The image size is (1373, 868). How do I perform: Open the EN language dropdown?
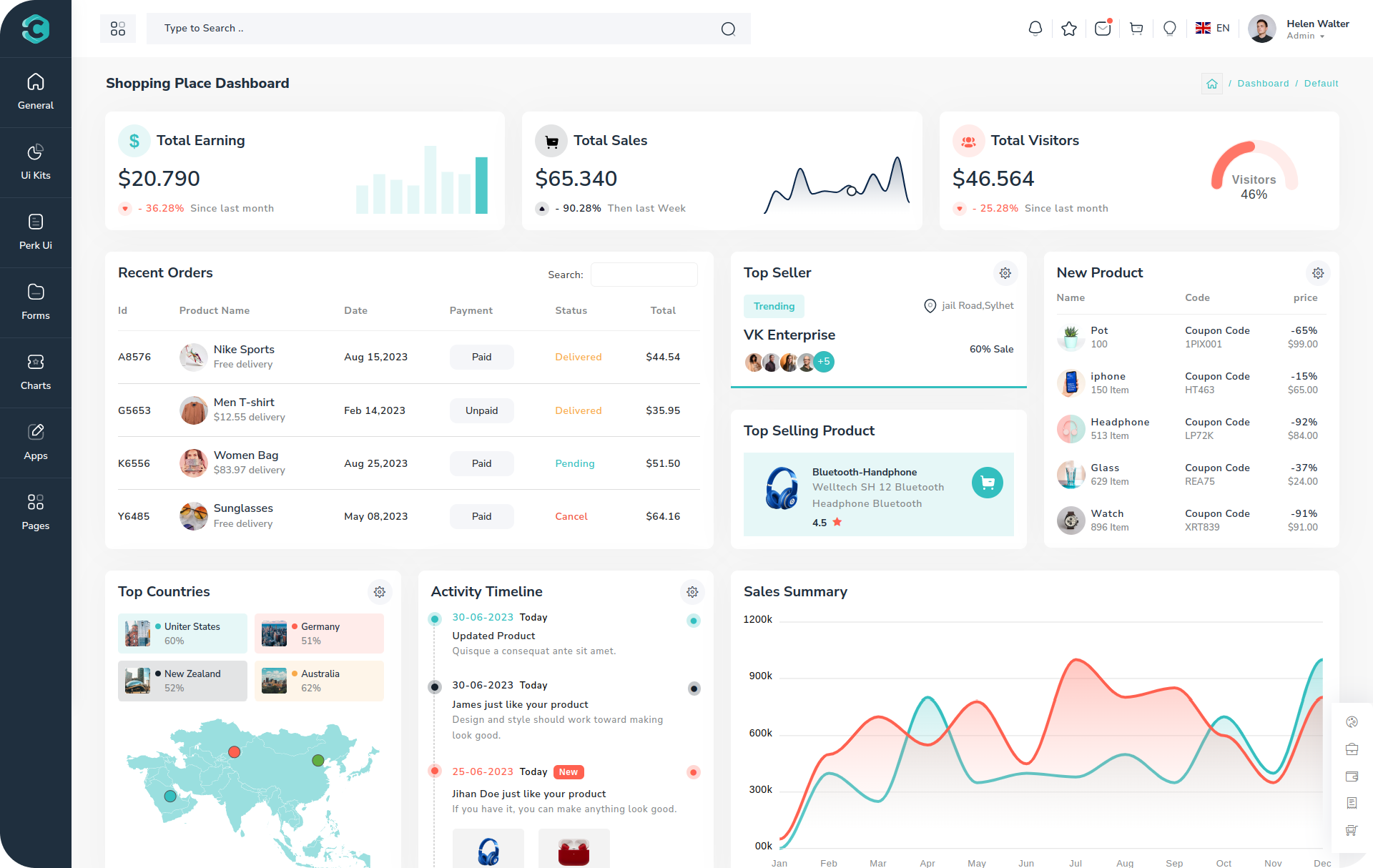point(1213,29)
